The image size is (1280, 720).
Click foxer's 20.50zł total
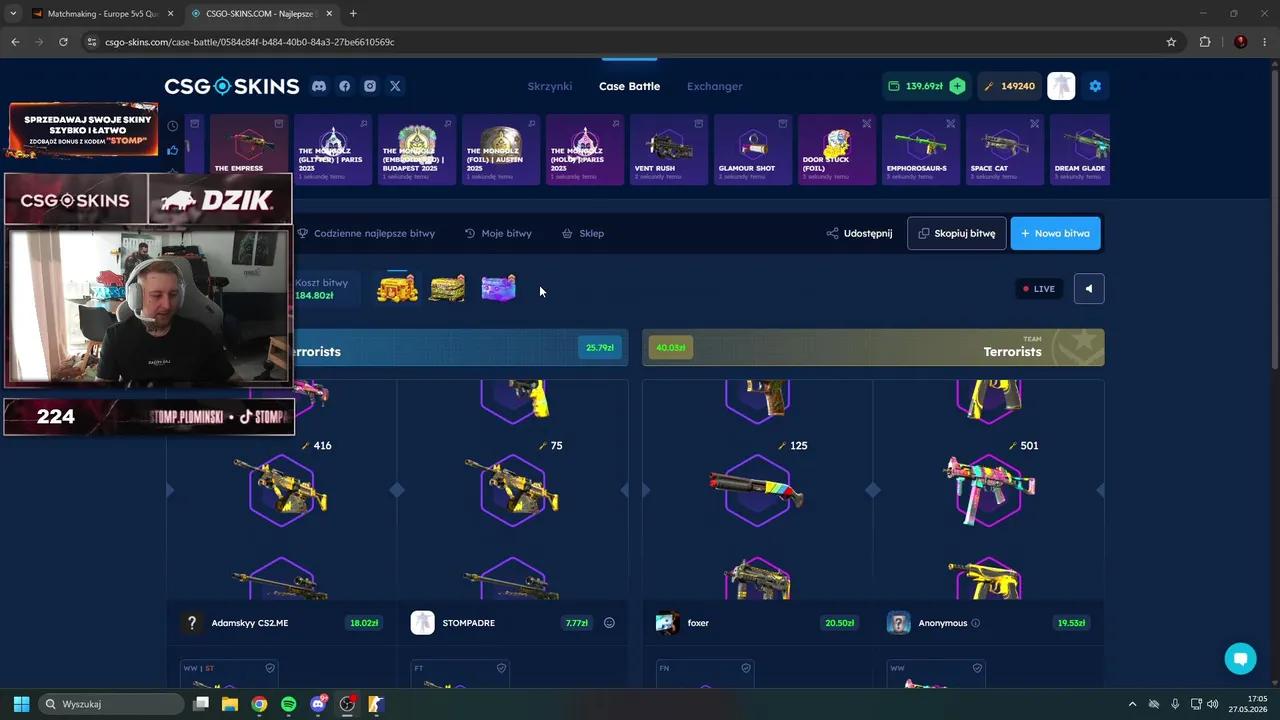(839, 623)
